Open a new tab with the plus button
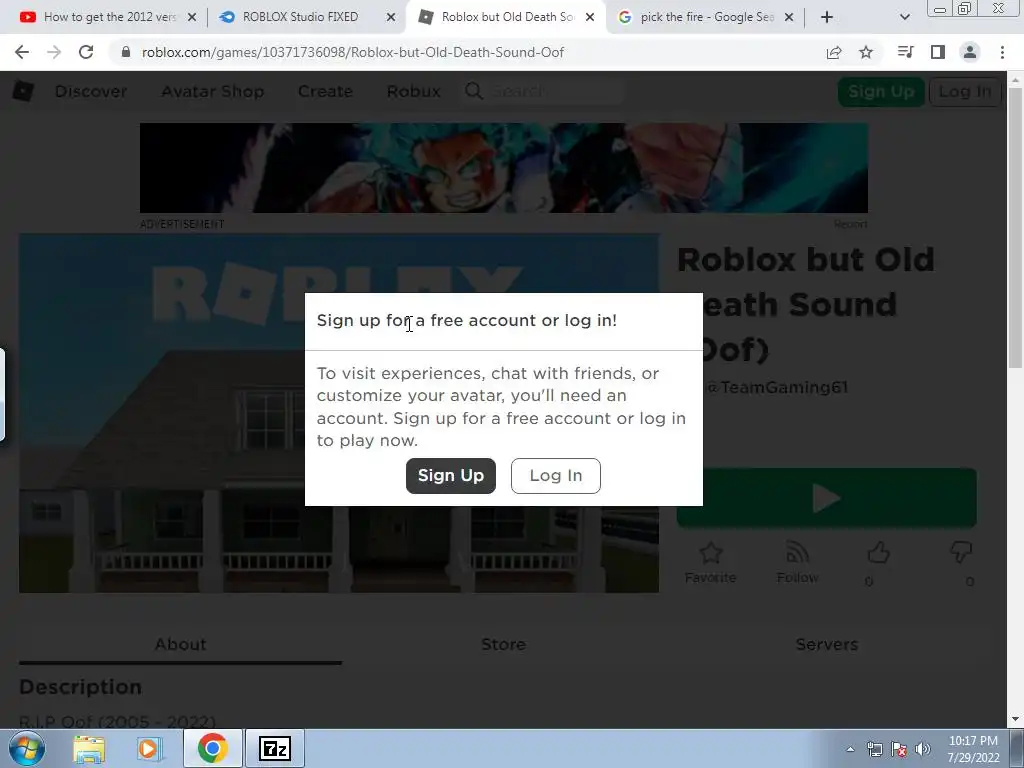The image size is (1024, 768). tap(827, 18)
